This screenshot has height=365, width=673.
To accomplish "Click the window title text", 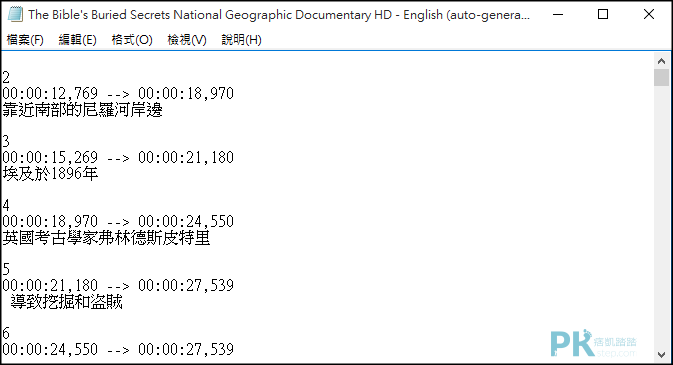I will (279, 15).
